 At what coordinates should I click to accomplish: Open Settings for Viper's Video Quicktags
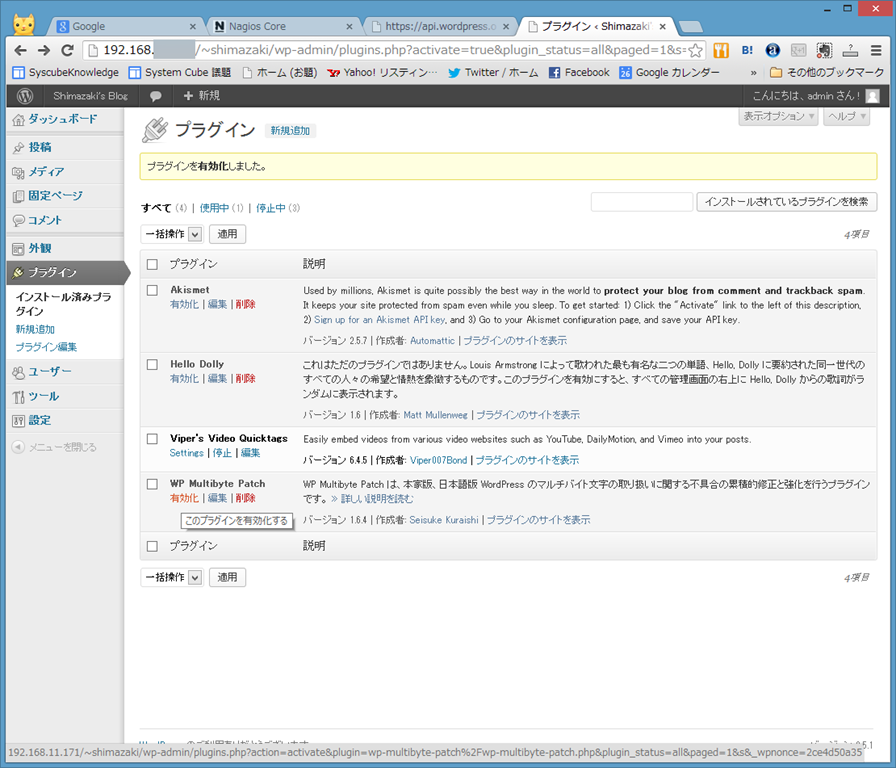pyautogui.click(x=187, y=453)
